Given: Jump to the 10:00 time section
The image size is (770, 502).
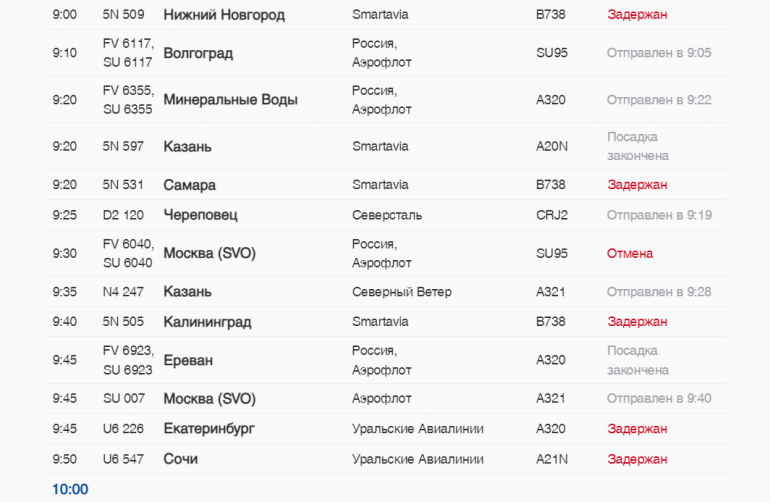Looking at the screenshot, I should coord(70,489).
